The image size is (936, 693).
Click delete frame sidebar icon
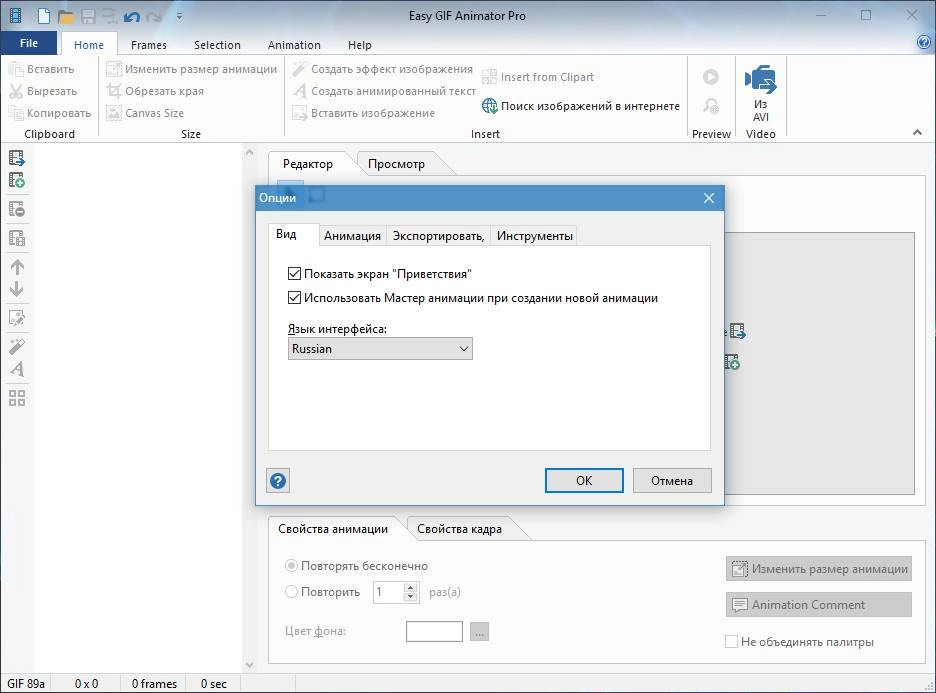coord(17,210)
